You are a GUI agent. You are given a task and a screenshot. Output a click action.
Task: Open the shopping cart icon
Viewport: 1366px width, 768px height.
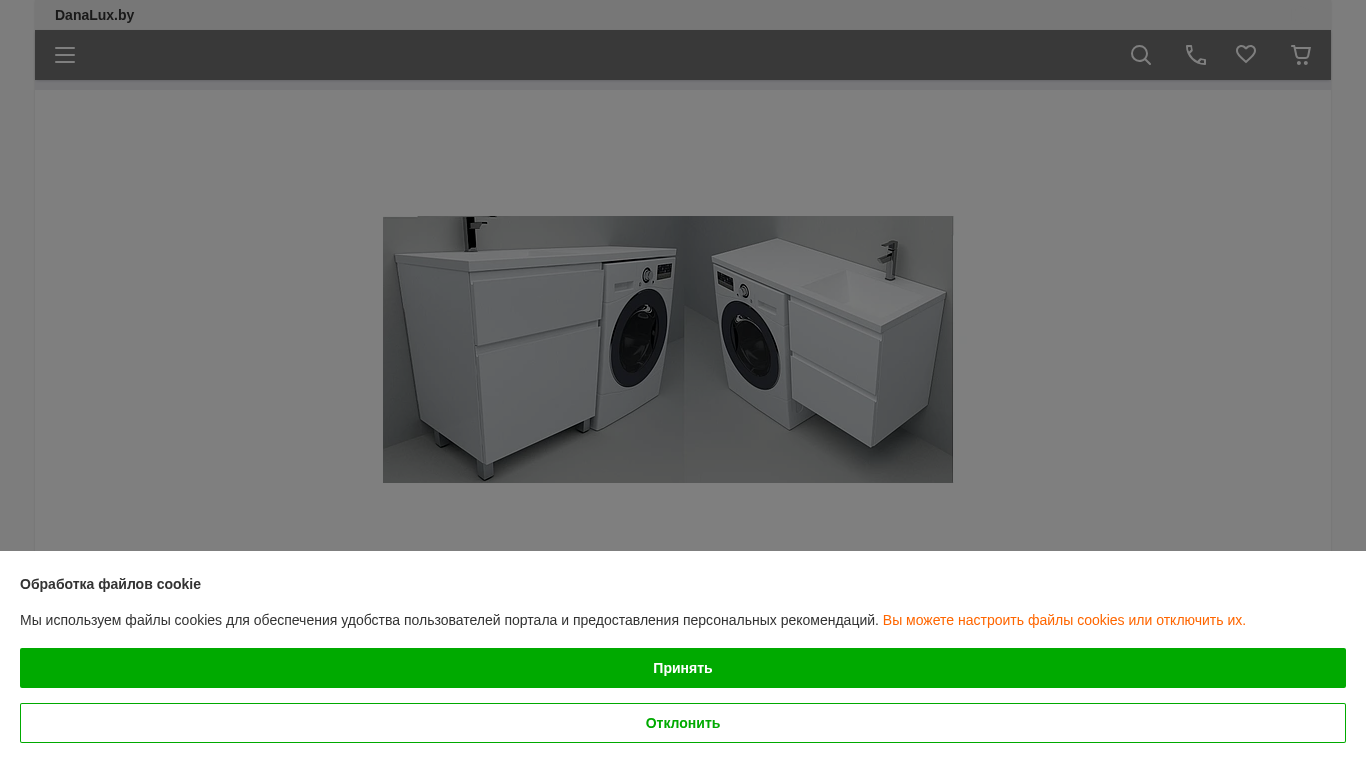pyautogui.click(x=1301, y=55)
